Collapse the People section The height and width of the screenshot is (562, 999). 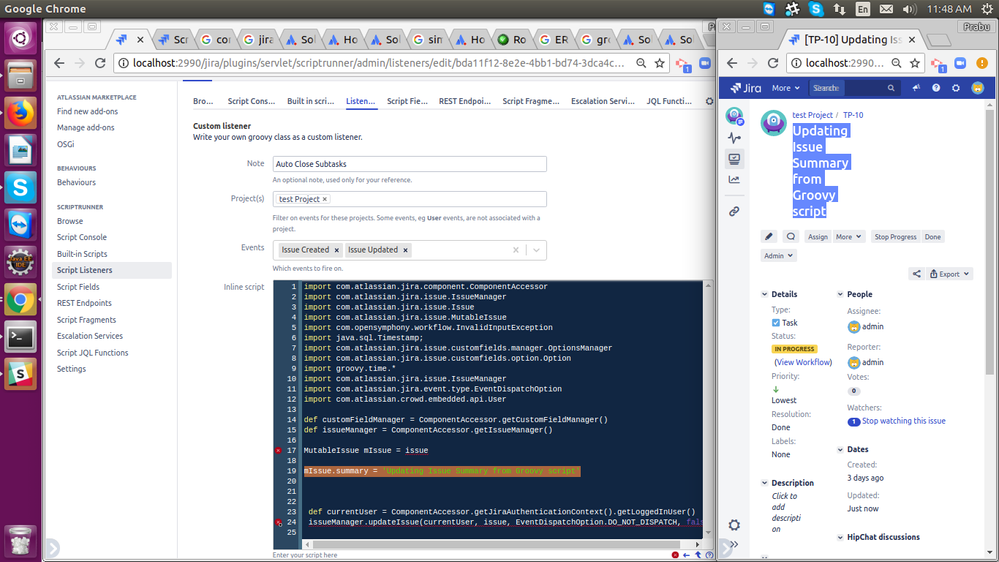[x=840, y=294]
